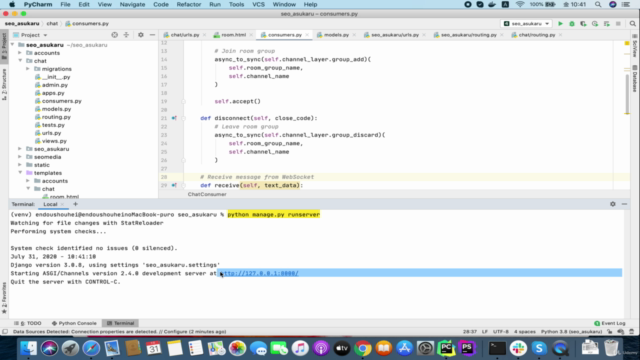Collapse the seo_asukaru root folder
Image resolution: width=640 pixels, height=360 pixels.
pyautogui.click(x=13, y=45)
